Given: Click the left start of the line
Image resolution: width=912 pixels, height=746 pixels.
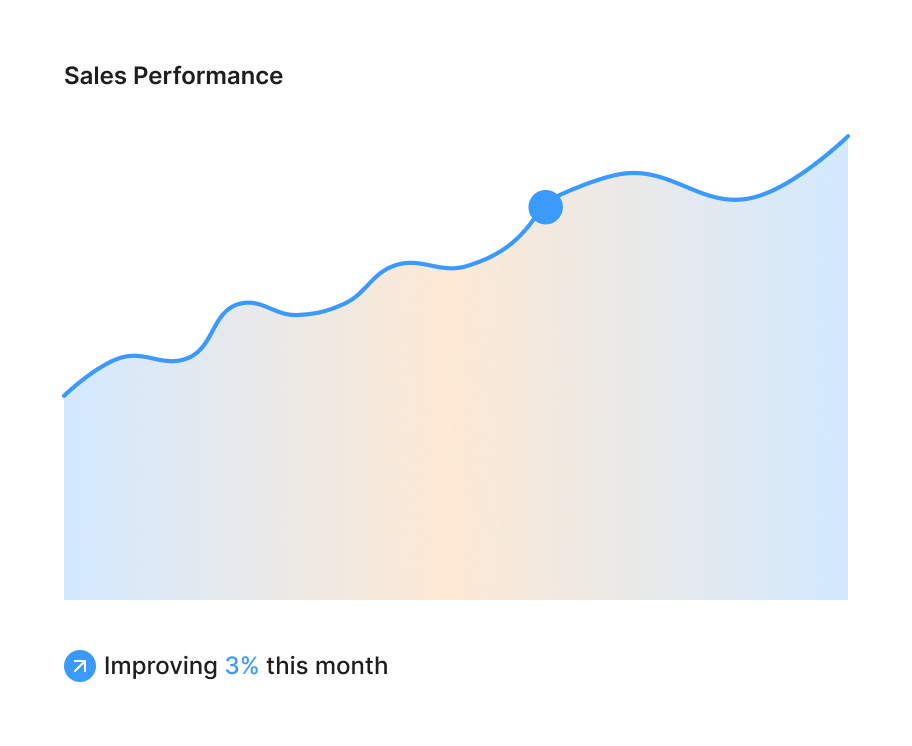Looking at the screenshot, I should click(x=65, y=395).
